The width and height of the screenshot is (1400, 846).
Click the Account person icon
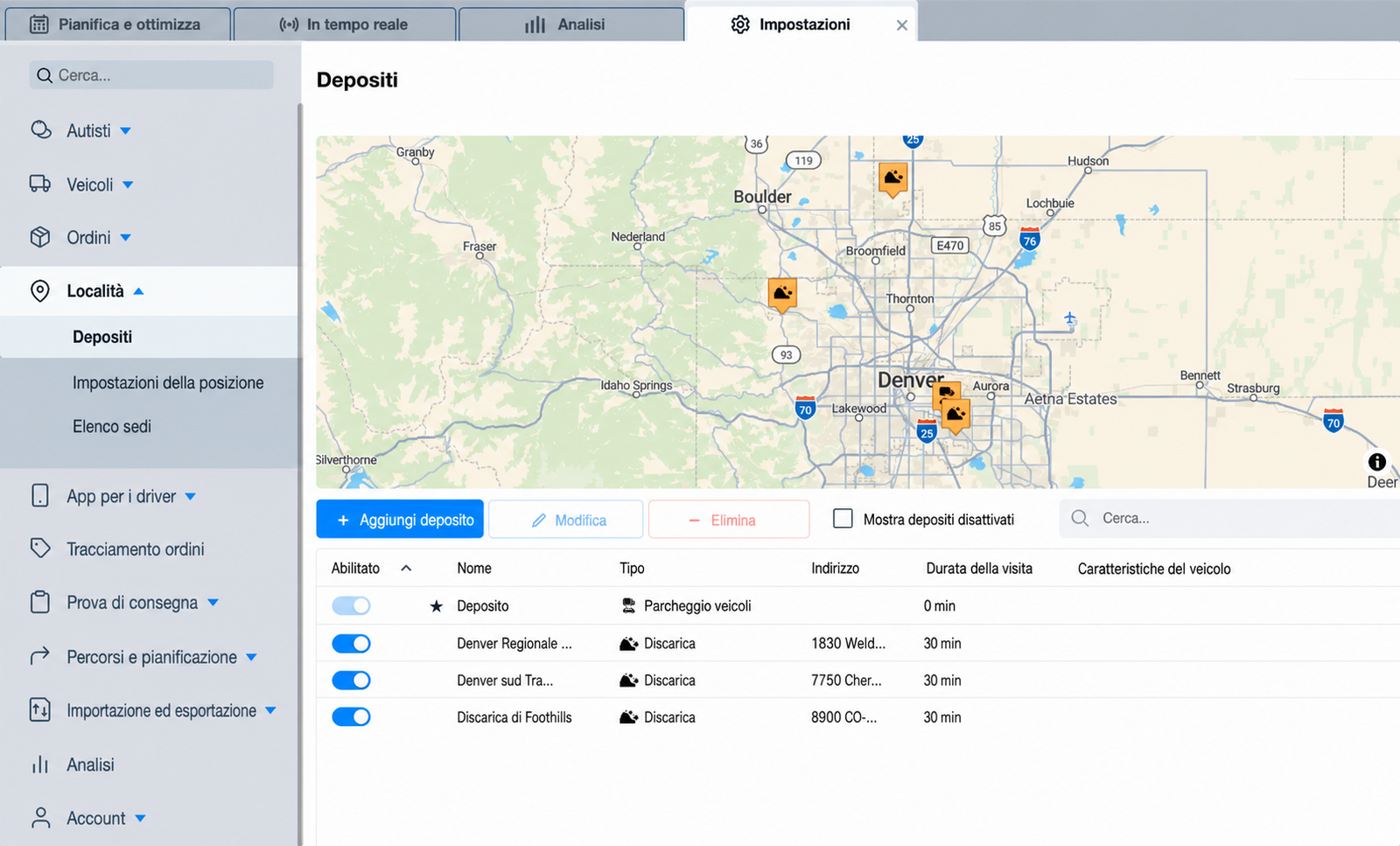[40, 818]
